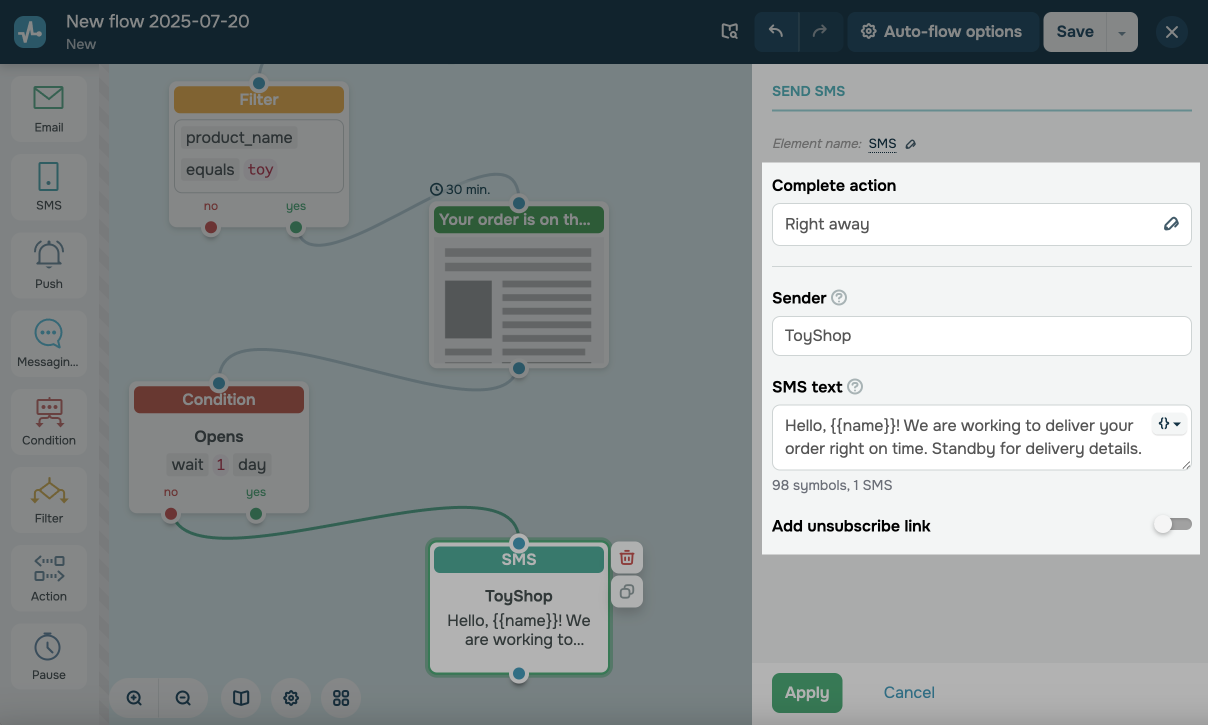Viewport: 1208px width, 725px height.
Task: Cancel the SMS settings changes
Action: 909,693
